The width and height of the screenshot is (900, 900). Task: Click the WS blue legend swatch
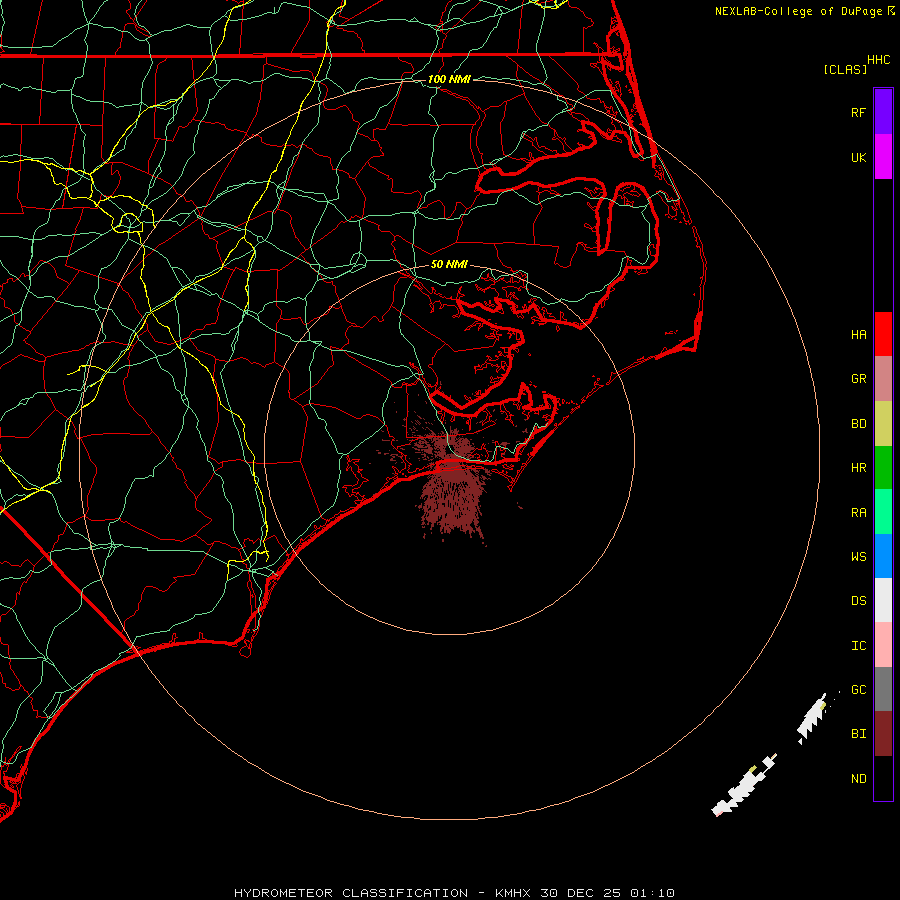(883, 556)
